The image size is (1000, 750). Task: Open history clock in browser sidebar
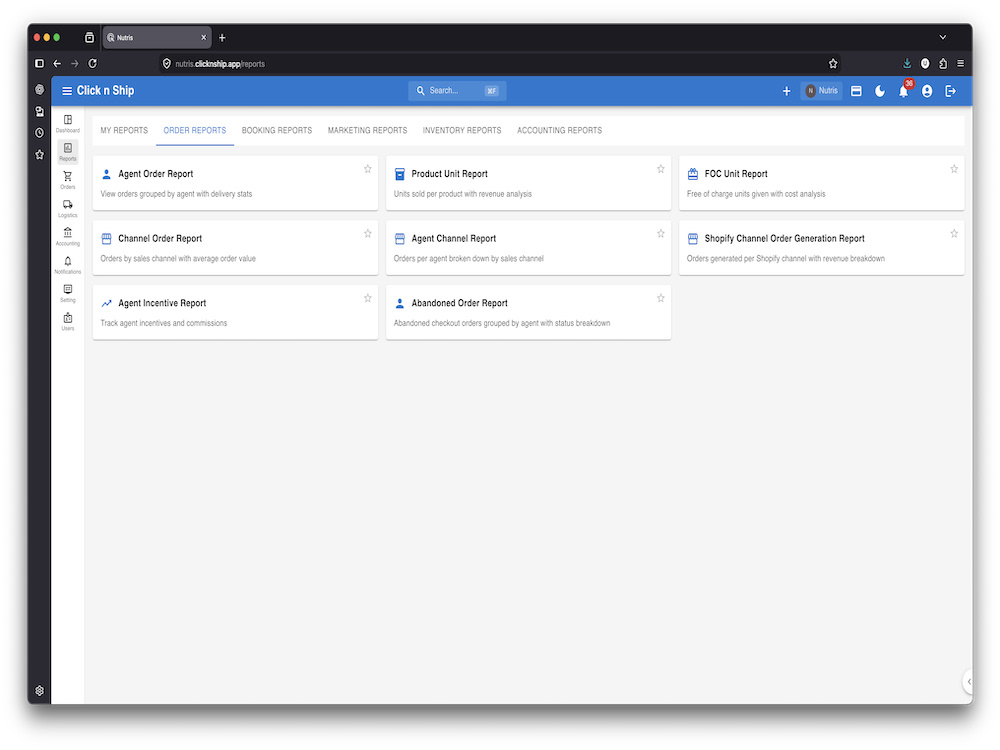coord(40,133)
